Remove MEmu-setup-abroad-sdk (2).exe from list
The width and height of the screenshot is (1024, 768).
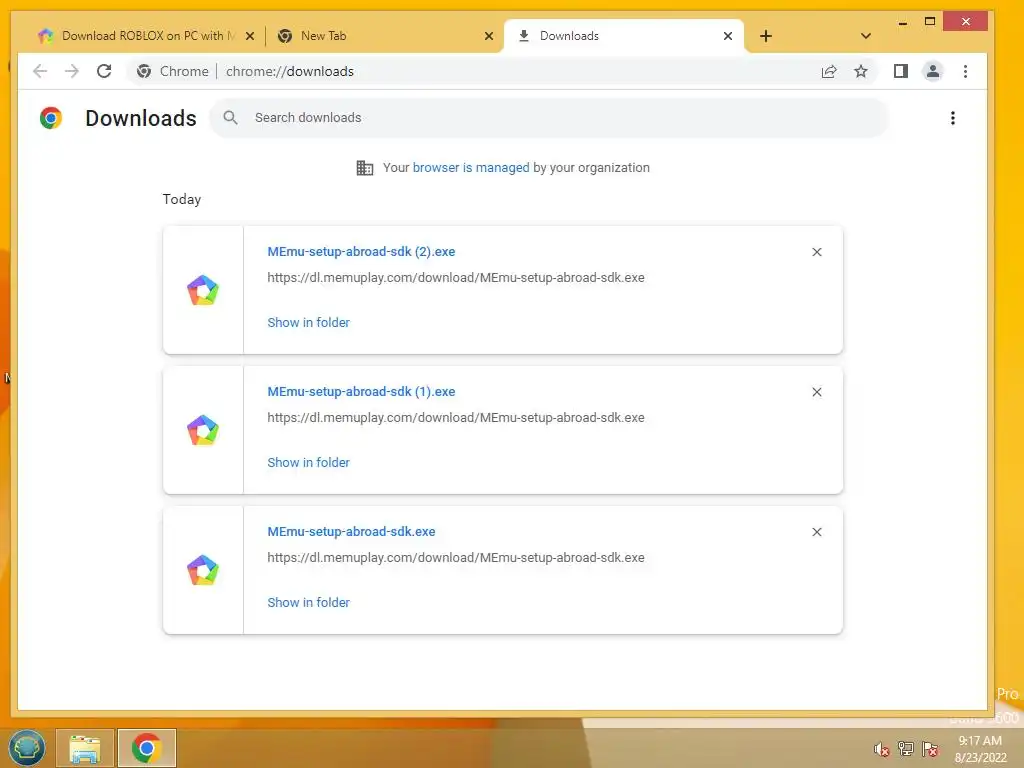coord(816,252)
